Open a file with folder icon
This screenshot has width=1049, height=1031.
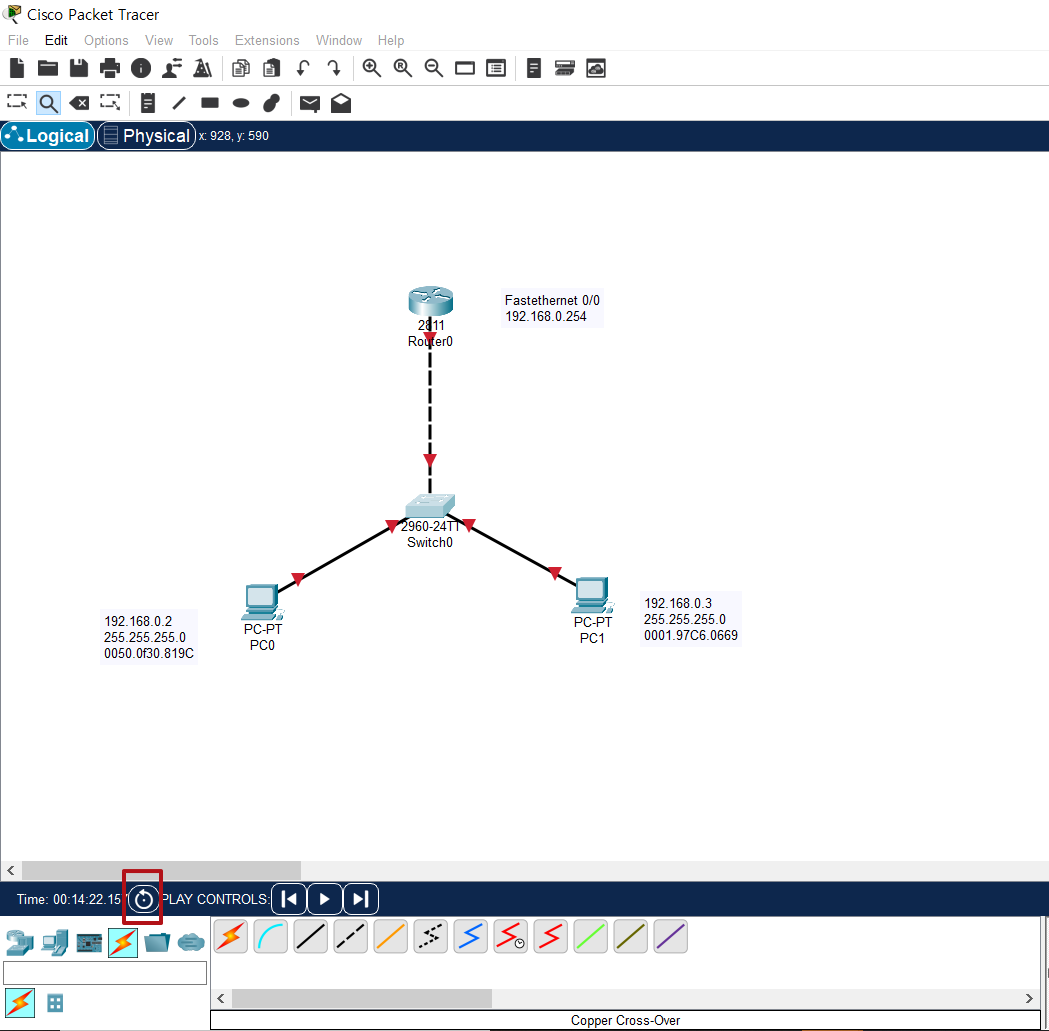[x=47, y=68]
